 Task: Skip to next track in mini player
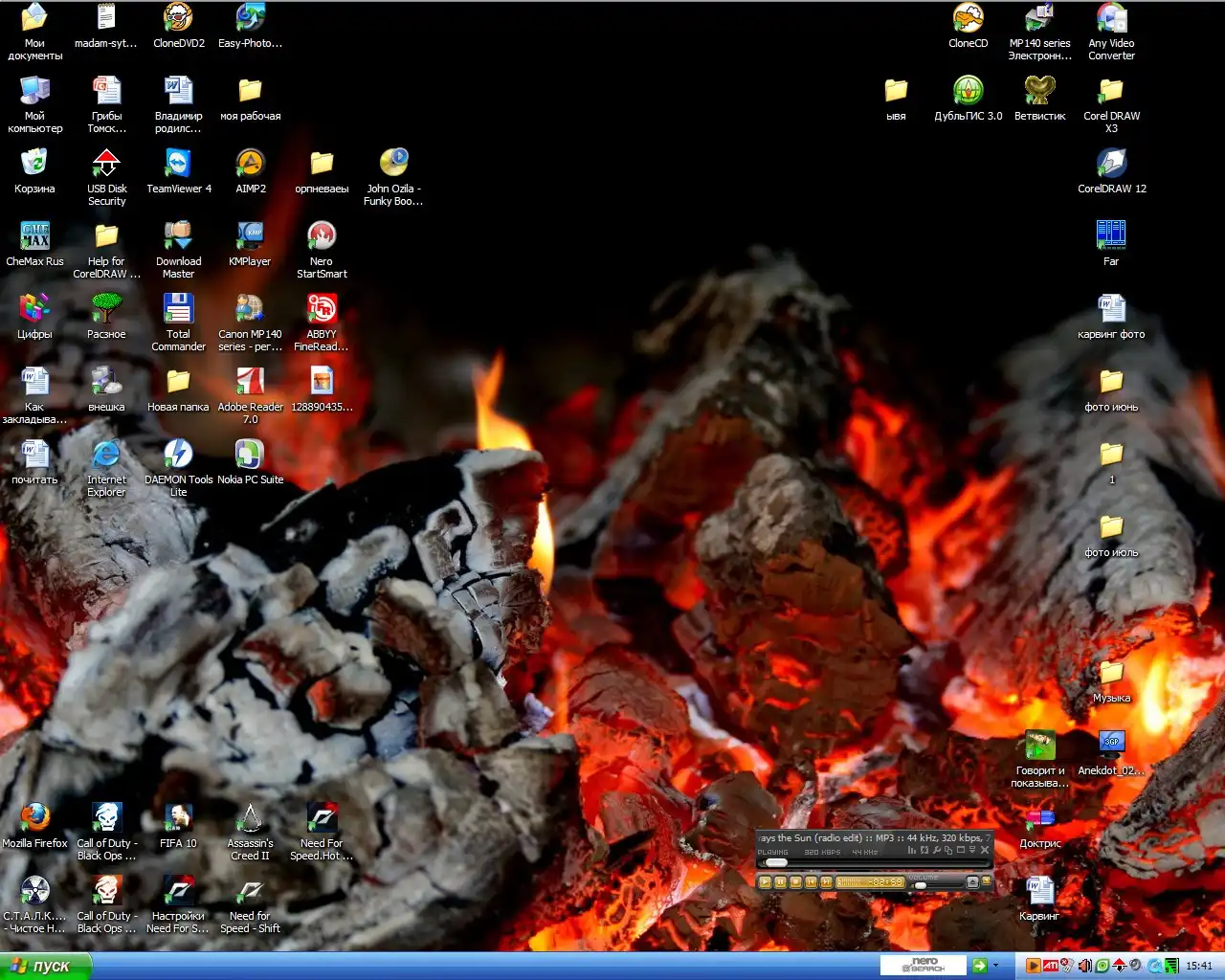[x=826, y=881]
